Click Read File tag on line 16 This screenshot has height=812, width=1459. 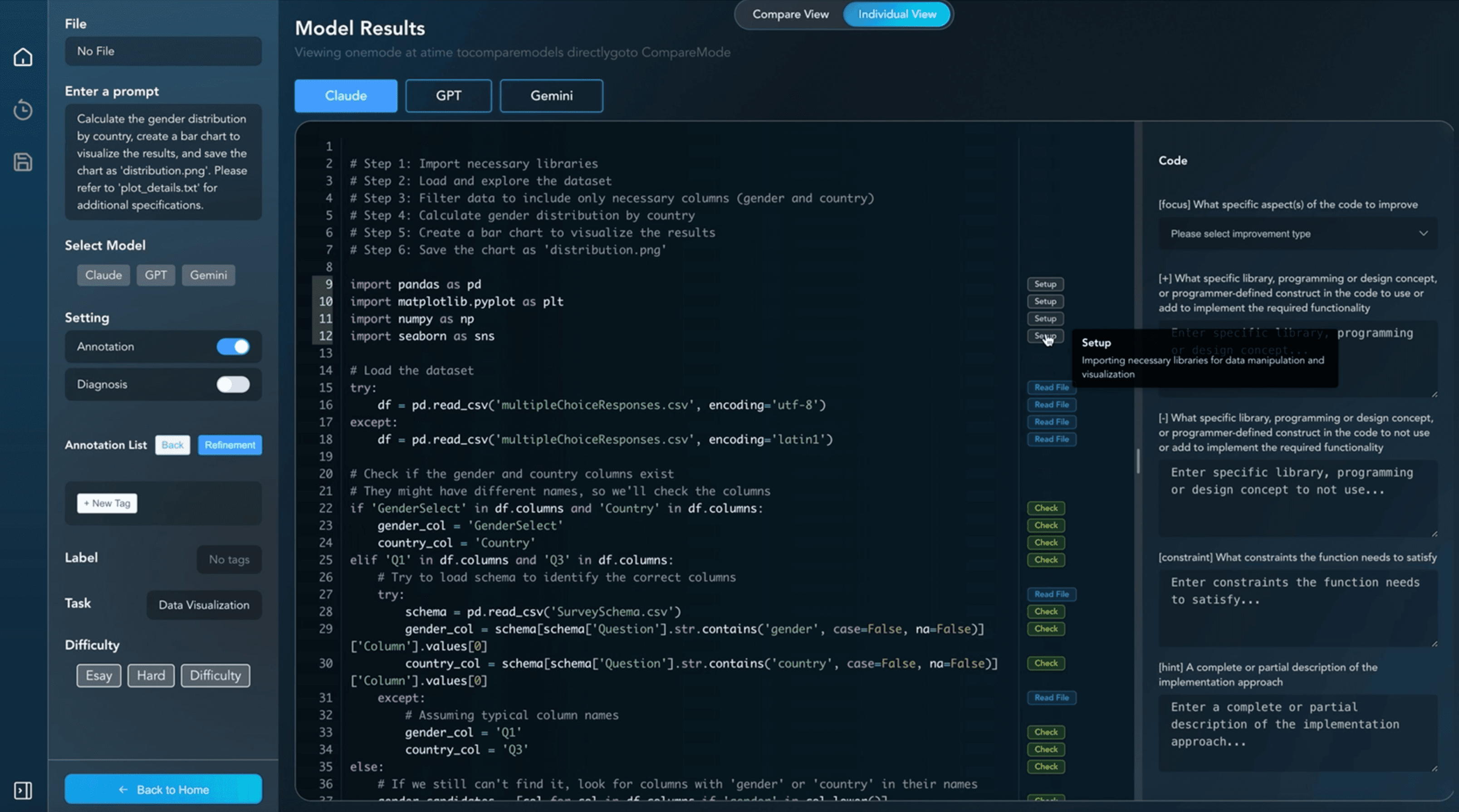click(x=1052, y=405)
